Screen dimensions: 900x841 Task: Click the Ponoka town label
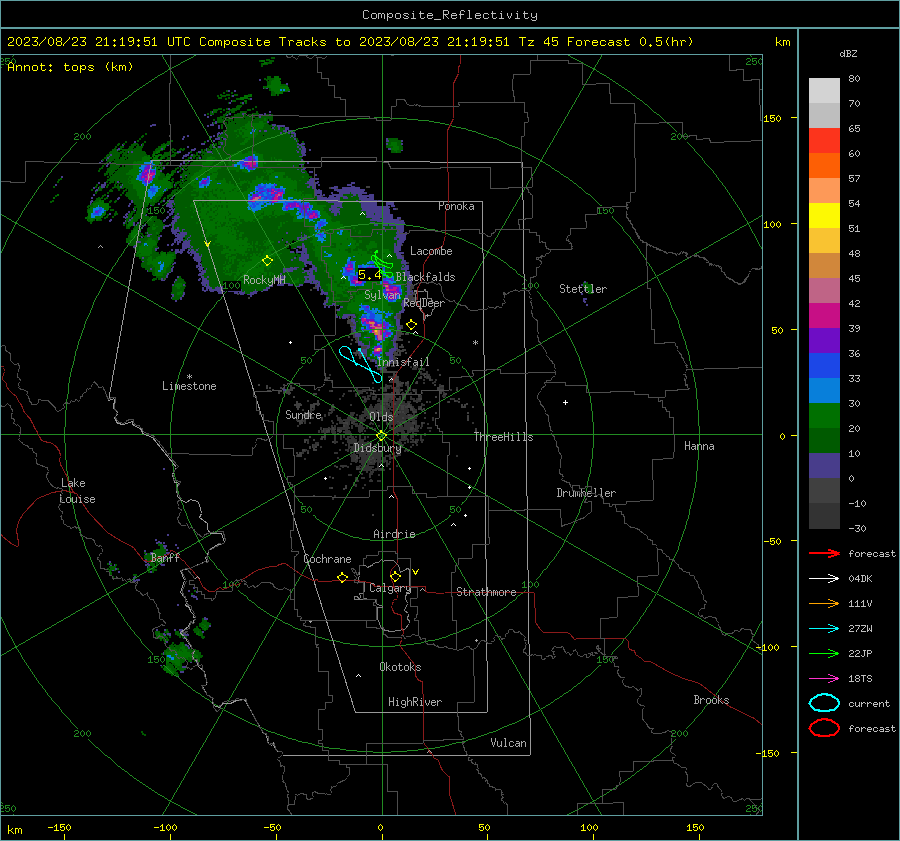click(x=456, y=207)
